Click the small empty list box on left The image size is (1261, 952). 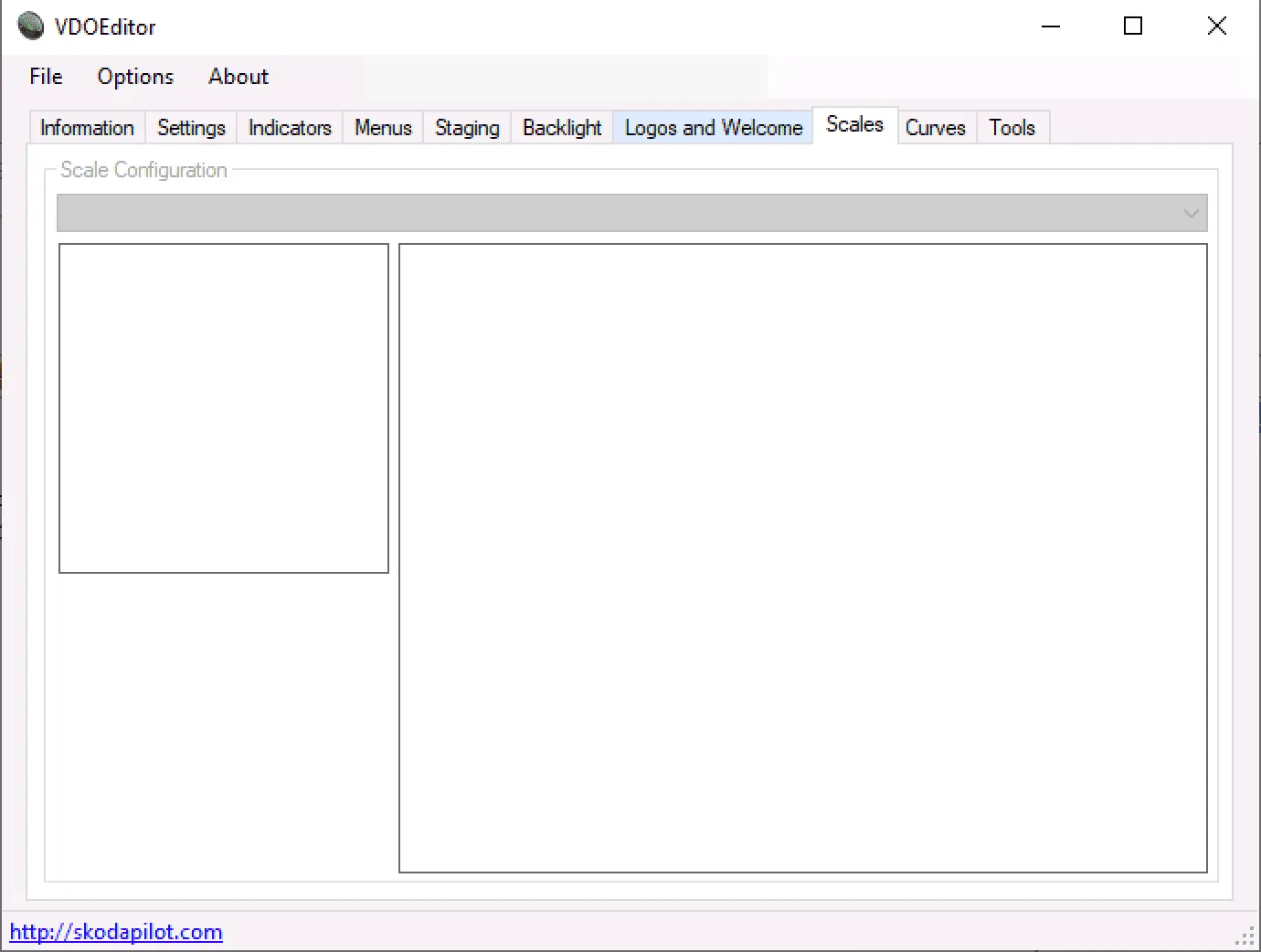224,408
